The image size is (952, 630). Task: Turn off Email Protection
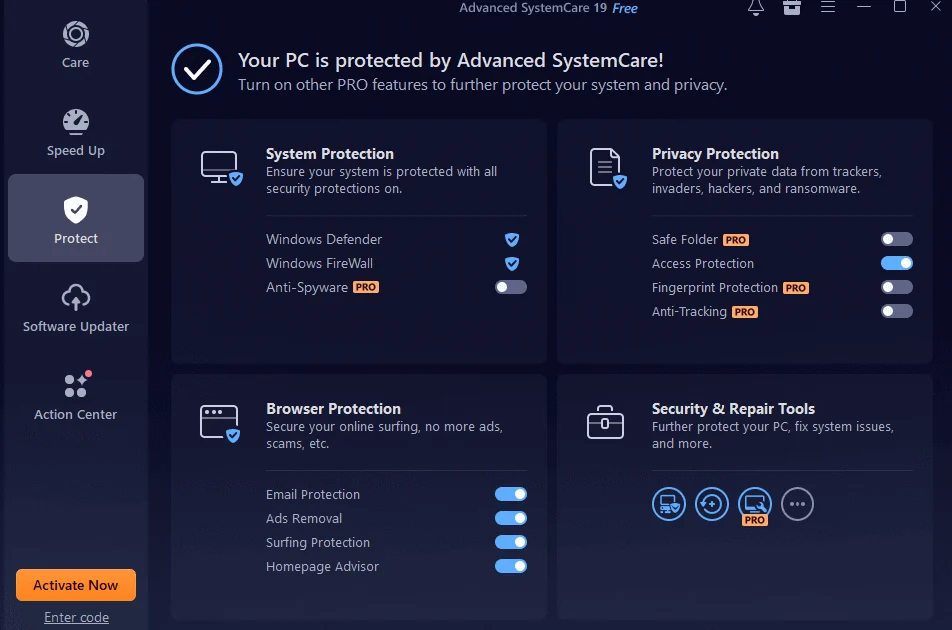(x=510, y=494)
